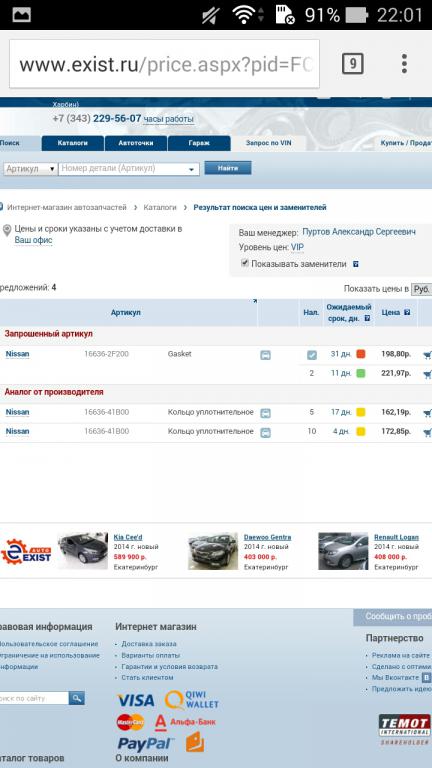
Task: Open the browser three-dot overflow menu
Action: point(404,64)
